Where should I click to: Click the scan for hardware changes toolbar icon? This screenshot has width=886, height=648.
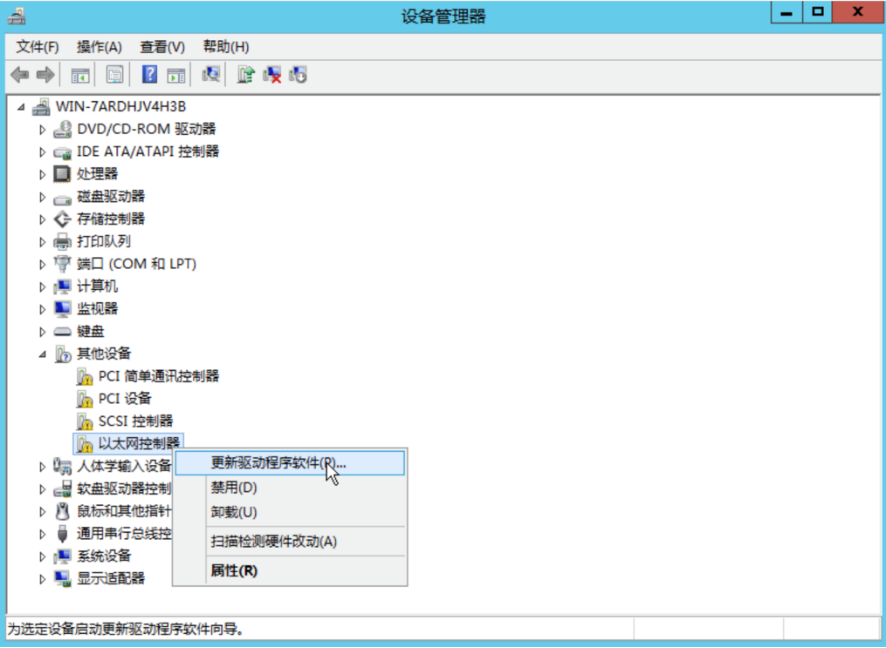[x=211, y=75]
